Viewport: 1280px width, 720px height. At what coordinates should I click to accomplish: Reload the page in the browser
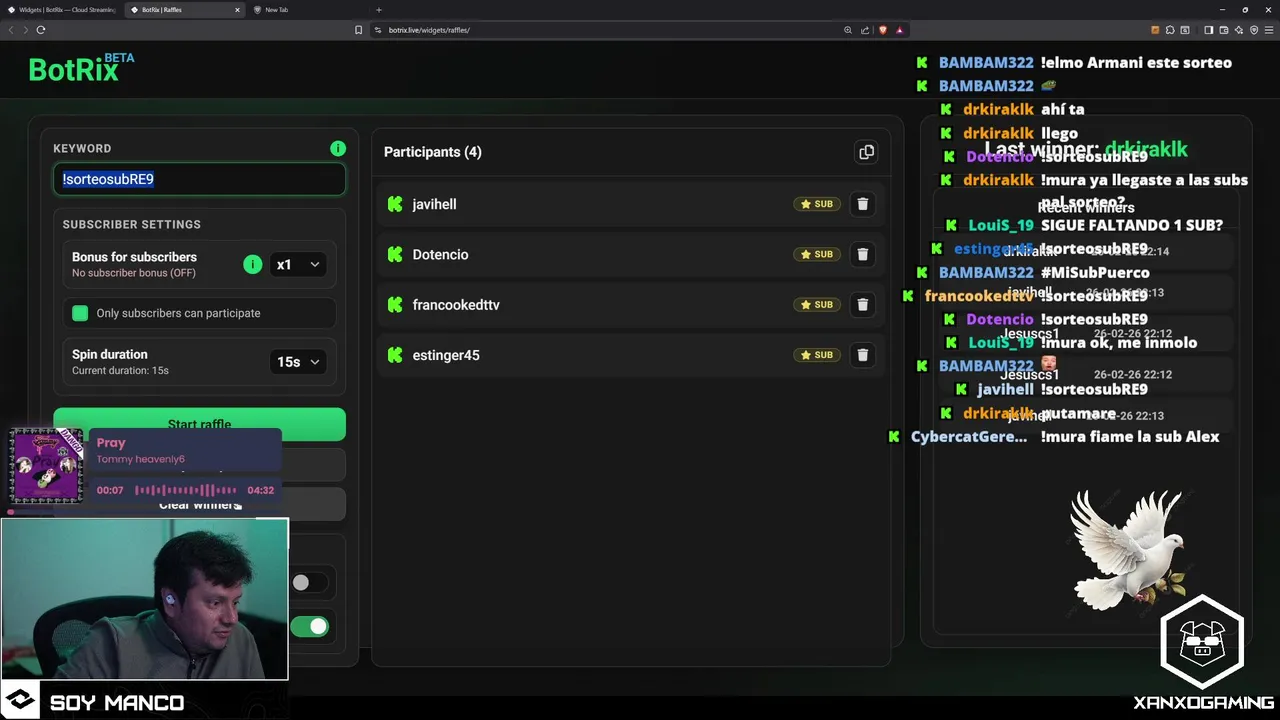[x=41, y=30]
